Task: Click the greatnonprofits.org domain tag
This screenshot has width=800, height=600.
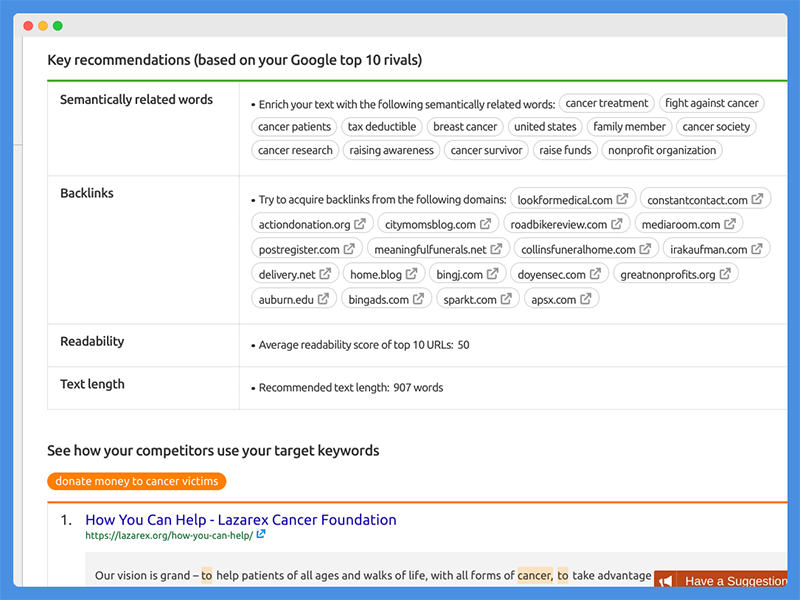Action: [676, 274]
